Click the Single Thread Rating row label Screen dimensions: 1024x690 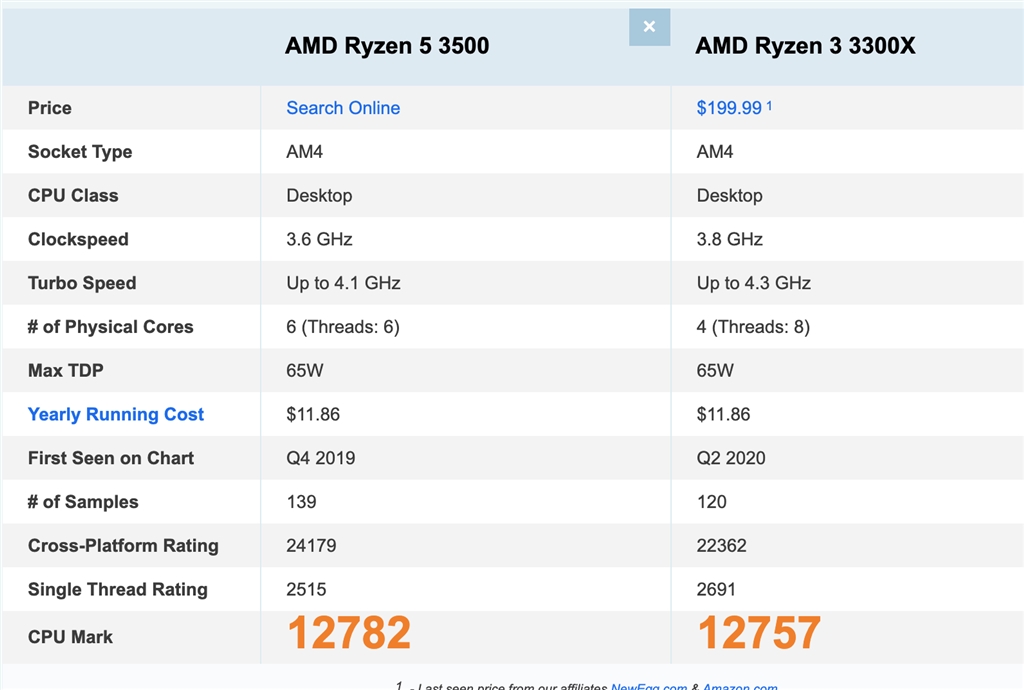(x=118, y=589)
